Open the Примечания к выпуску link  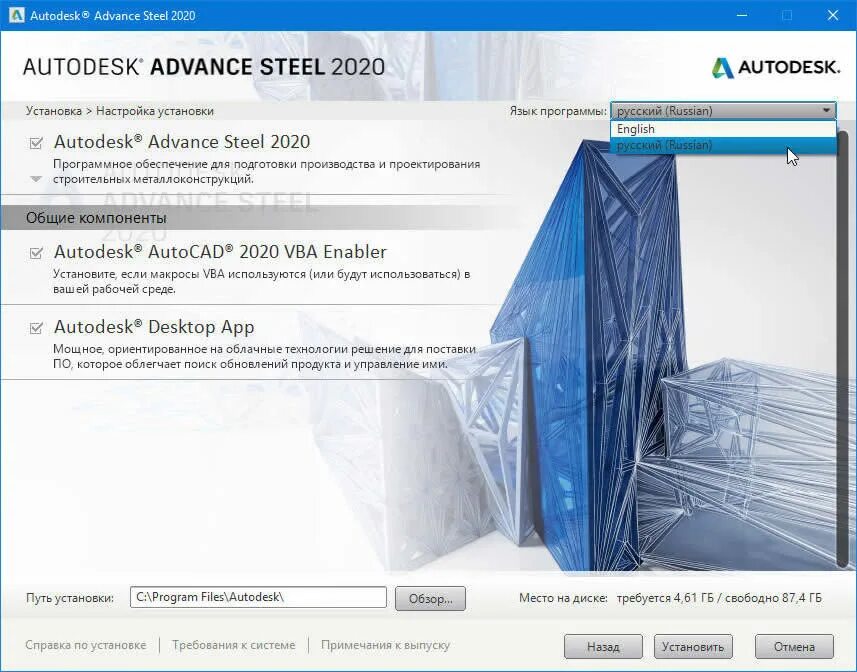pos(385,645)
